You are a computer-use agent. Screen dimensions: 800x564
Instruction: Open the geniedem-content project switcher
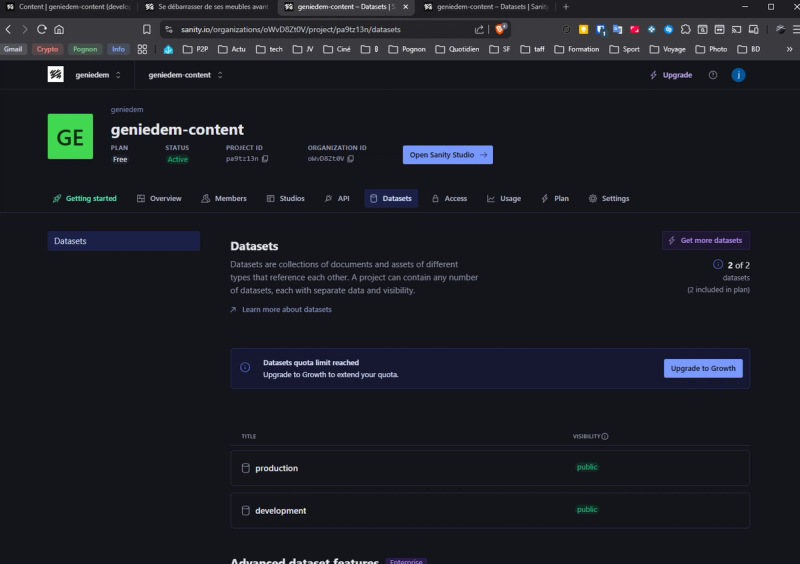(185, 75)
